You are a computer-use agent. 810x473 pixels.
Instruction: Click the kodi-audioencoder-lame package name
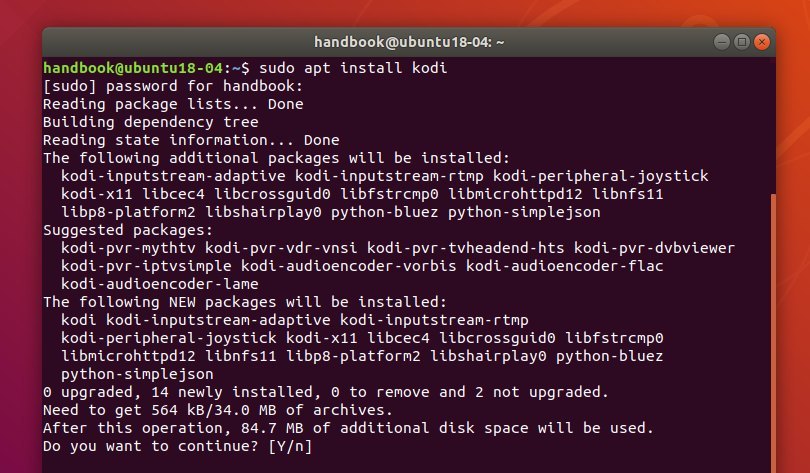[x=160, y=284]
